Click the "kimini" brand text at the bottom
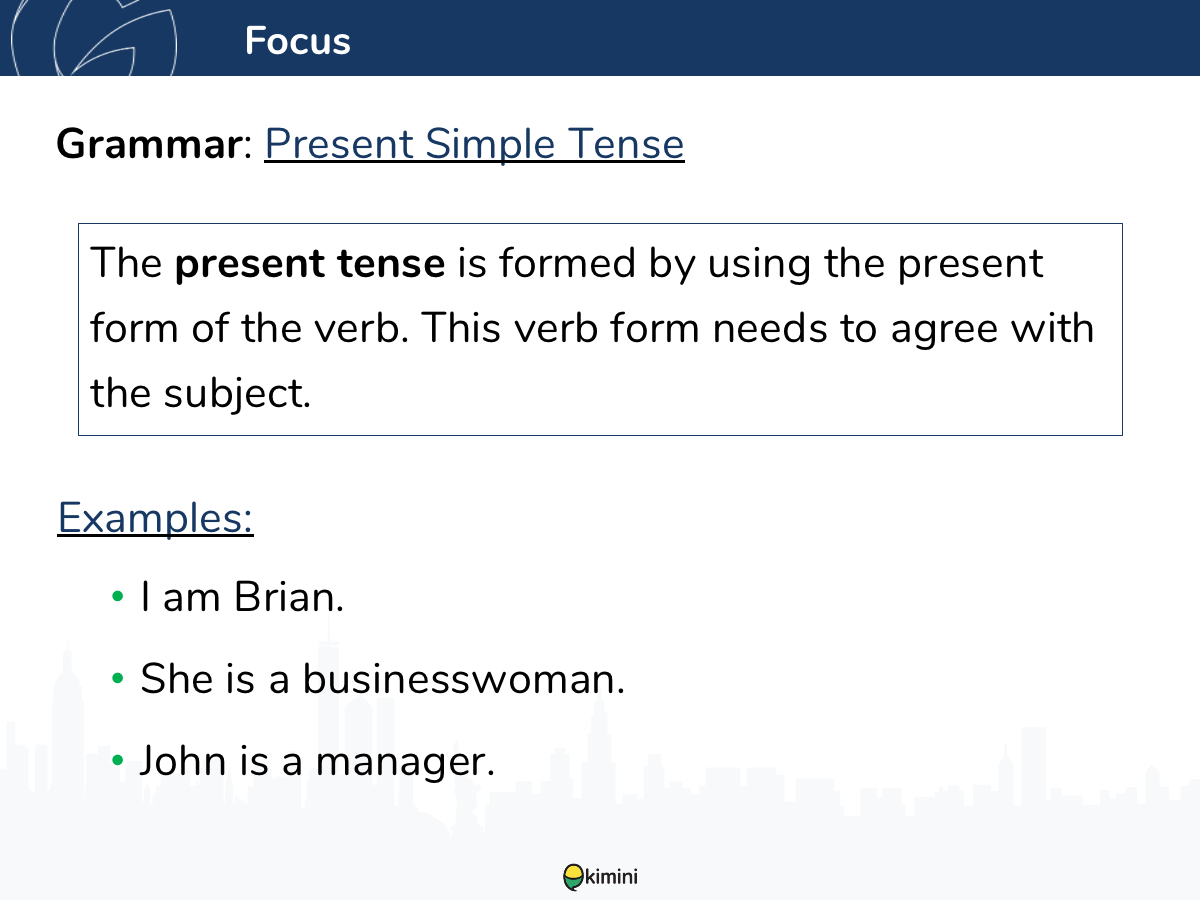 point(612,878)
